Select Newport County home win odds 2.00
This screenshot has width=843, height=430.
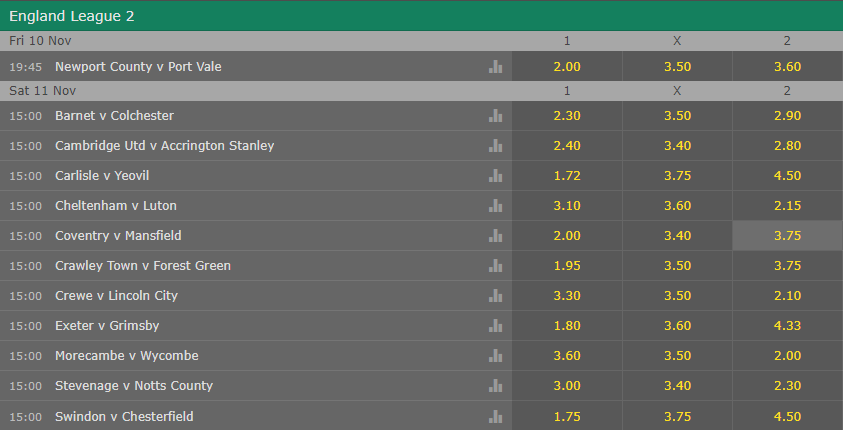click(567, 67)
